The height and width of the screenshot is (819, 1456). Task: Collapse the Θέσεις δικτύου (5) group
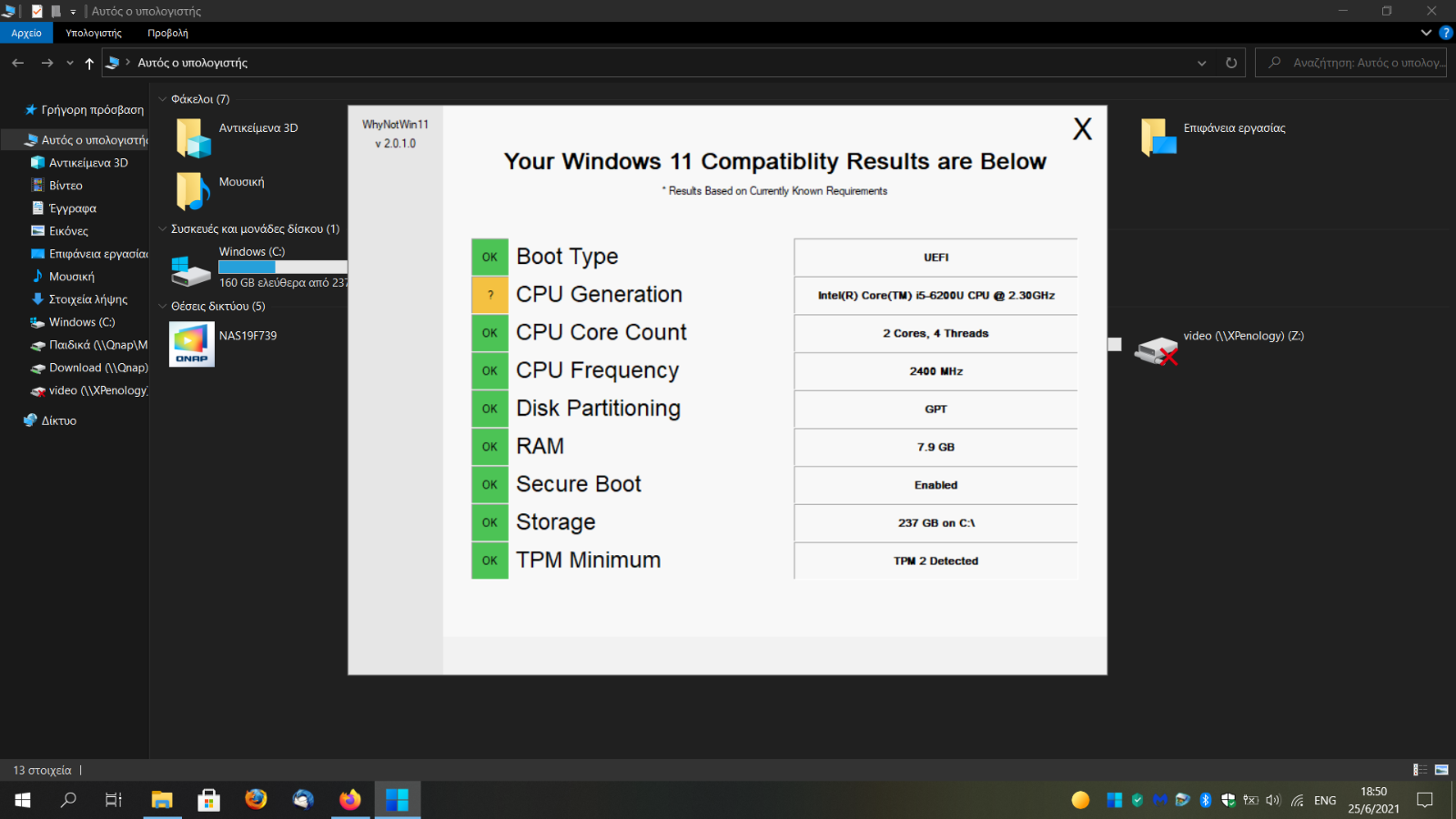(x=163, y=306)
